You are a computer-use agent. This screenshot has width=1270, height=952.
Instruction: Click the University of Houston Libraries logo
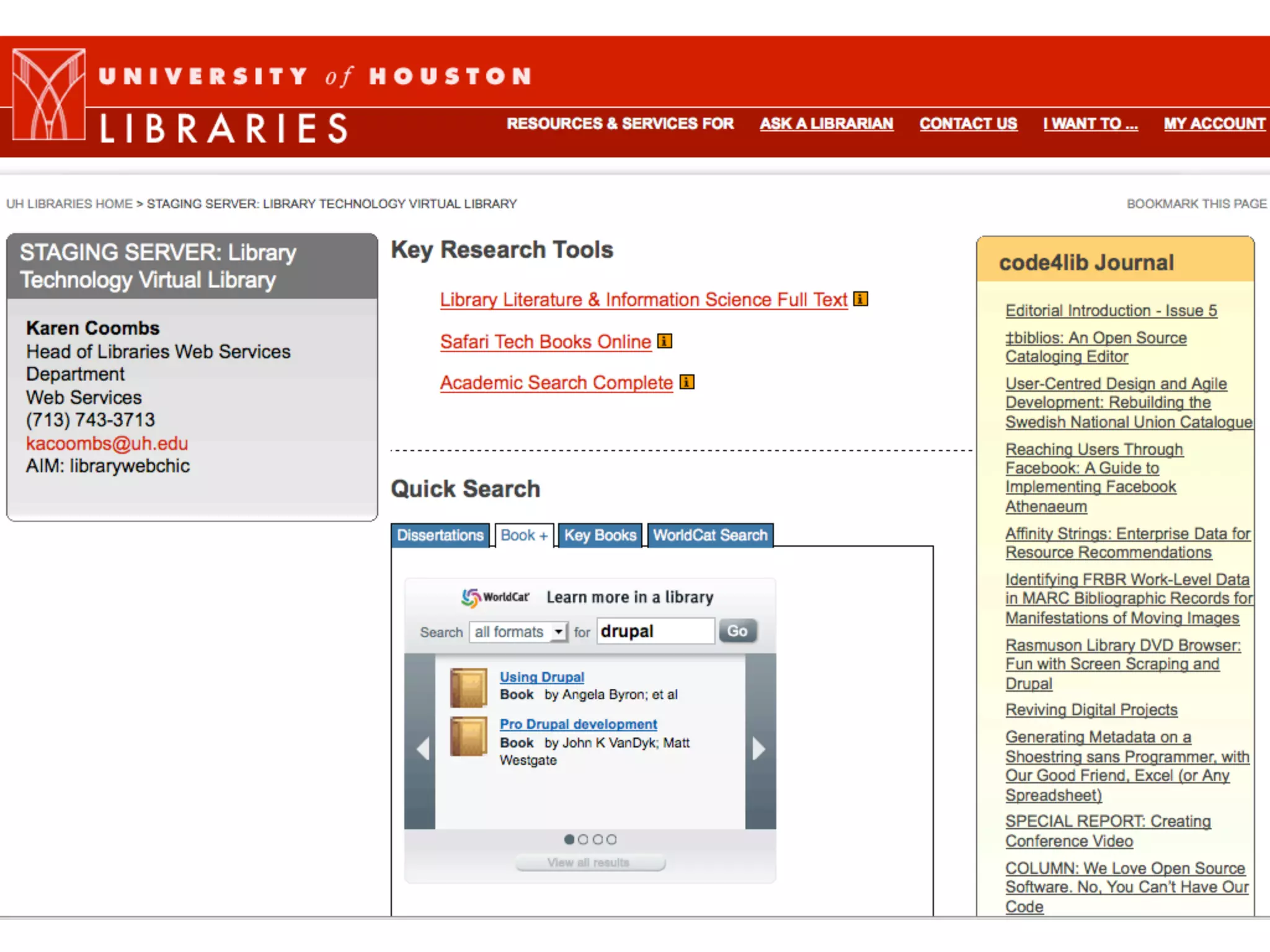point(49,94)
